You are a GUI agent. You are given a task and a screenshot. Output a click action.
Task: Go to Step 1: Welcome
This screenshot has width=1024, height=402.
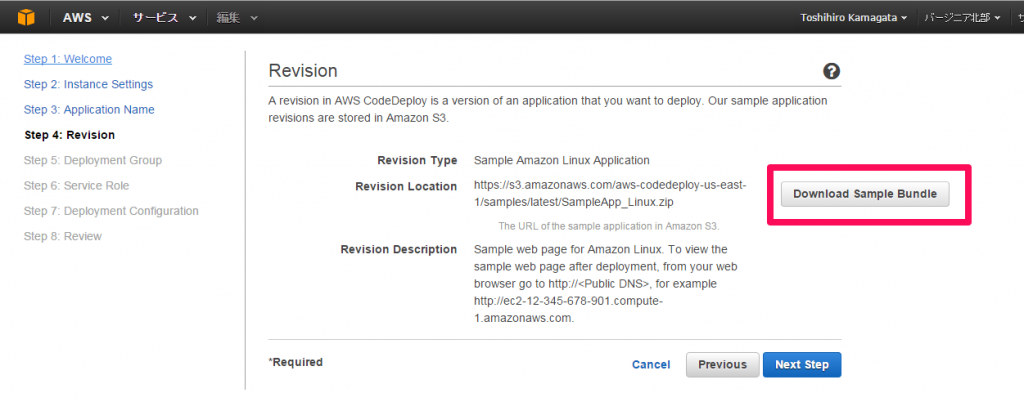click(68, 59)
